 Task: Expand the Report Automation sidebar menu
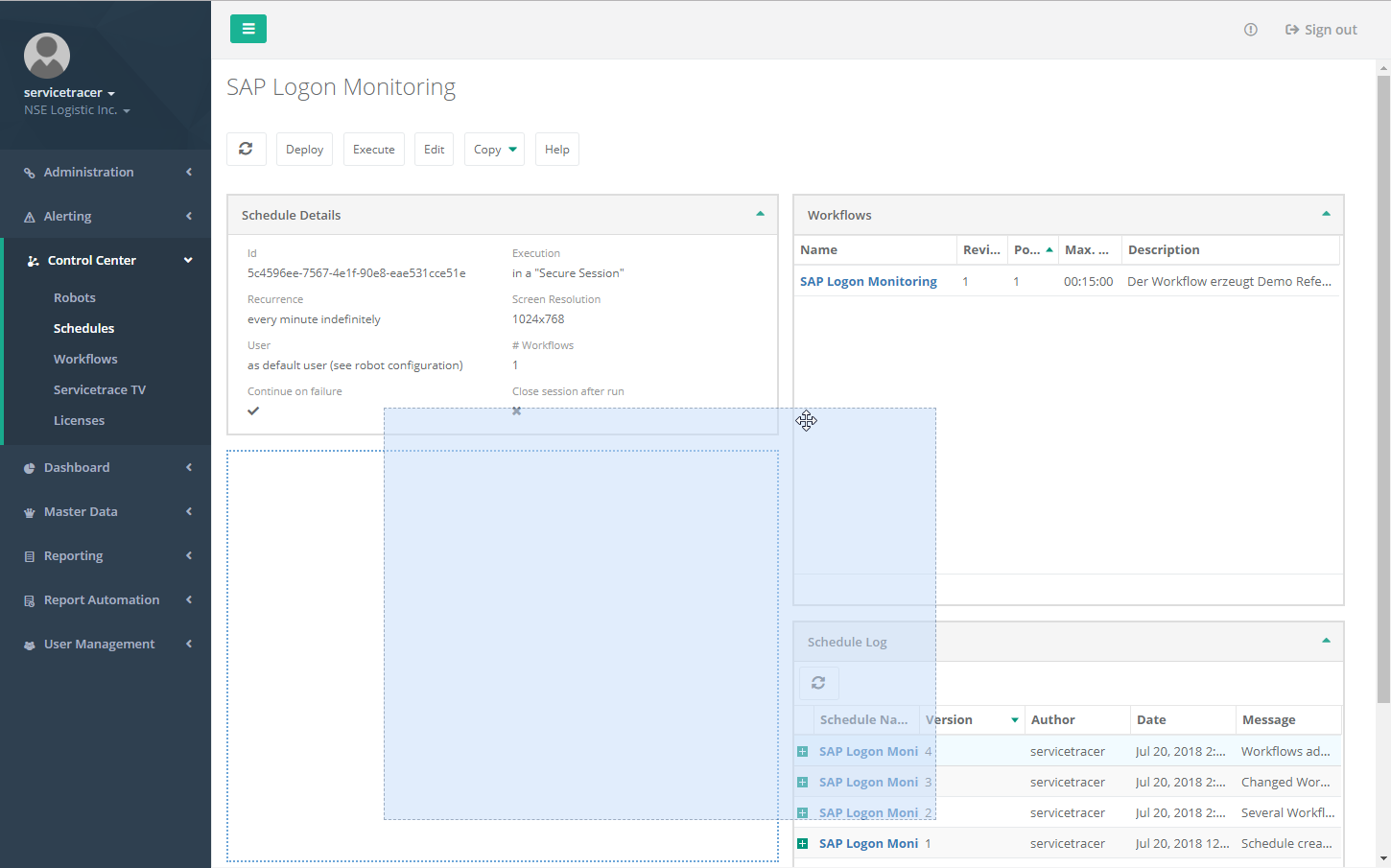point(106,599)
